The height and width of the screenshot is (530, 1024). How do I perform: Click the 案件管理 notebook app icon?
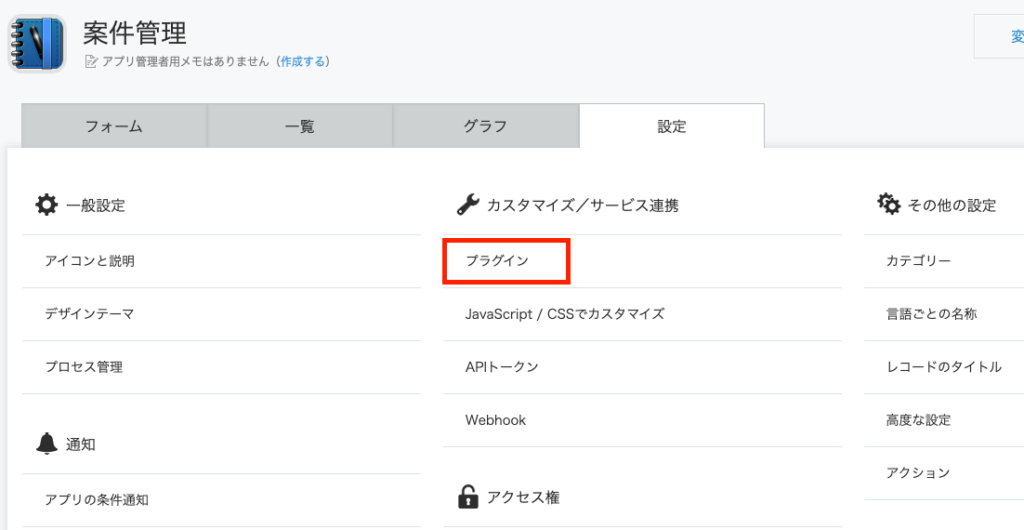36,43
